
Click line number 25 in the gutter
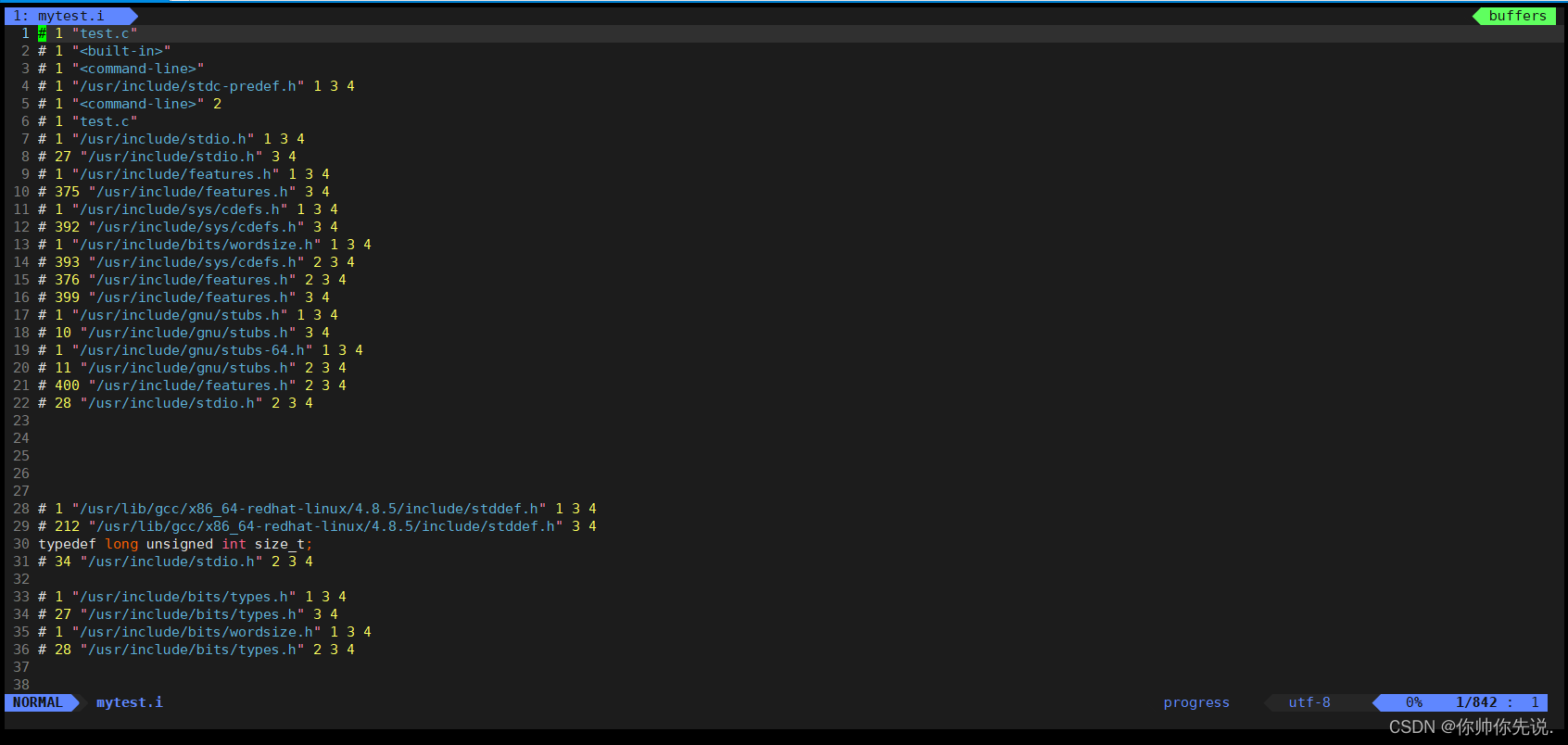coord(21,456)
